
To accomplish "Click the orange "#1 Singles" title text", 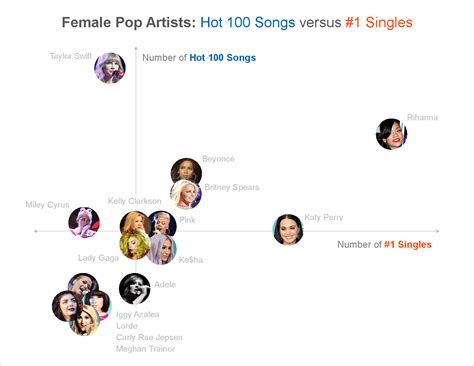I will click(x=379, y=23).
